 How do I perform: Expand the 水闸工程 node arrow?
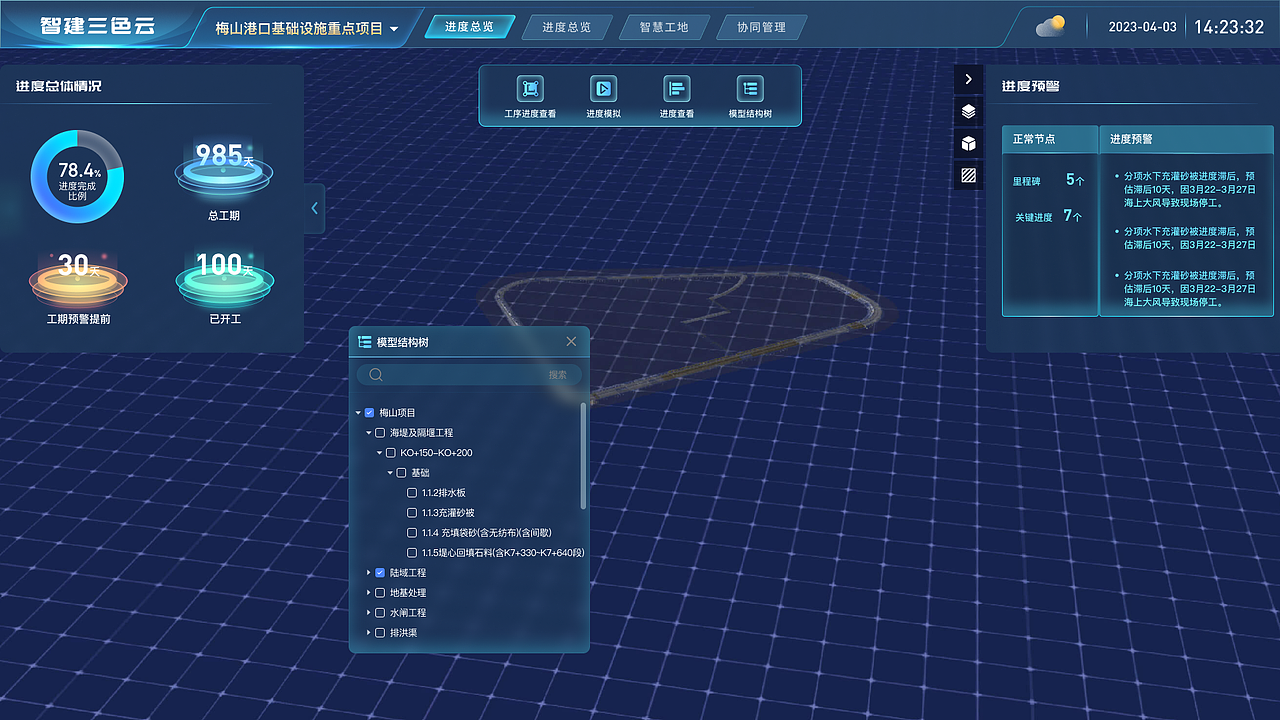pos(368,613)
